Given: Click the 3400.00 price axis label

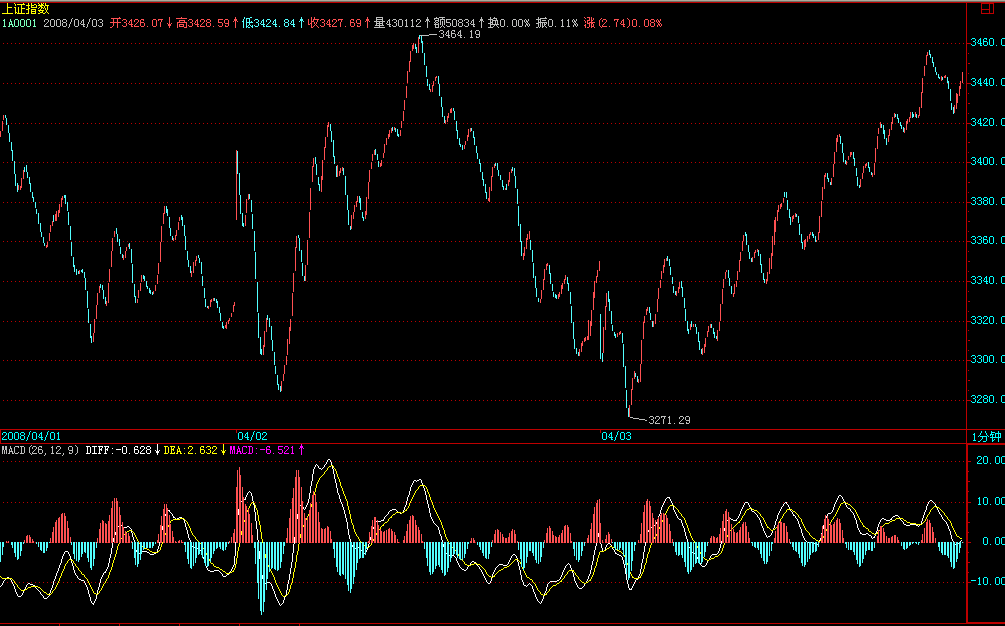Looking at the screenshot, I should click(x=987, y=162).
